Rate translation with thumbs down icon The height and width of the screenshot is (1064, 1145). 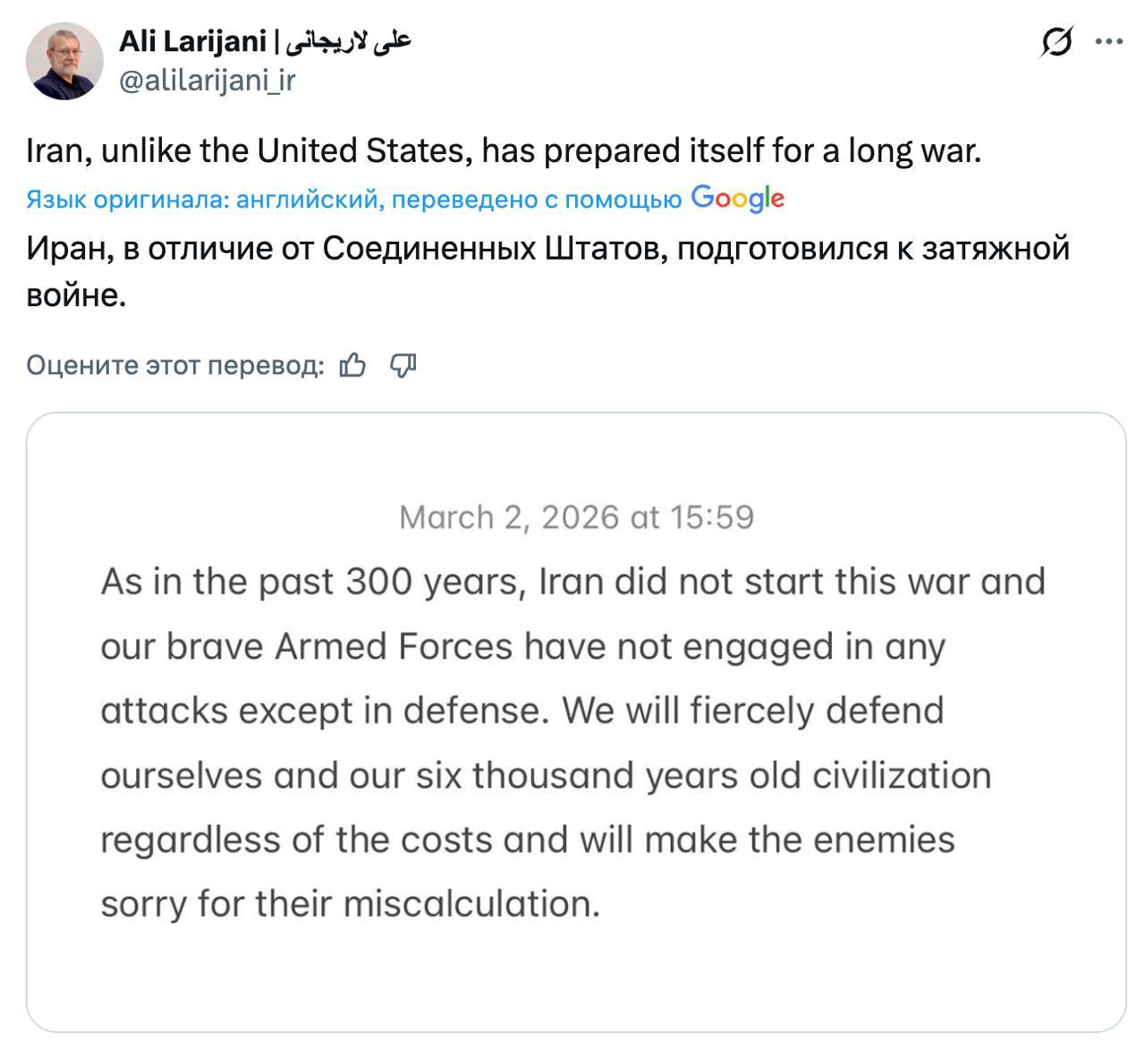[x=403, y=365]
